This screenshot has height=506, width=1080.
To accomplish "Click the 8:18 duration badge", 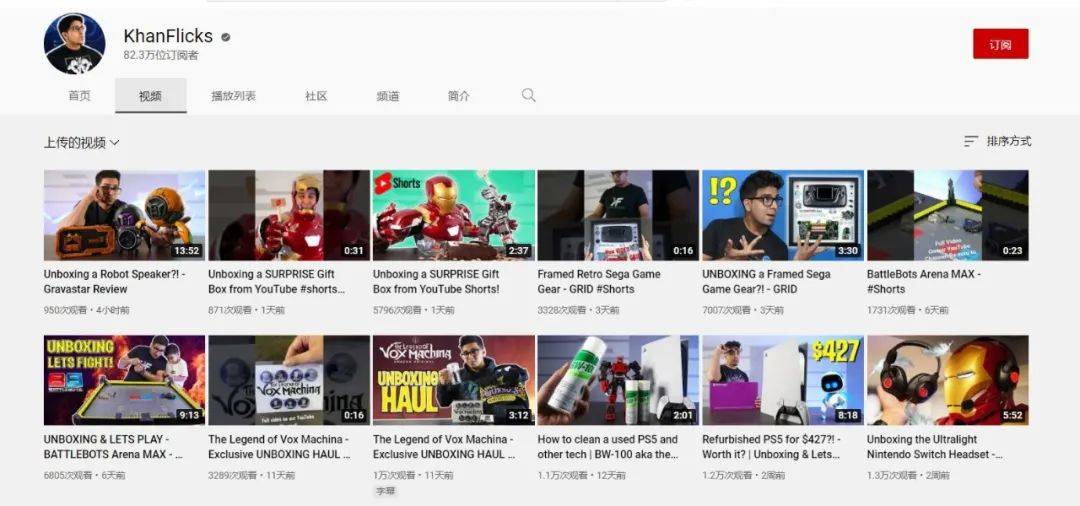I will [848, 416].
